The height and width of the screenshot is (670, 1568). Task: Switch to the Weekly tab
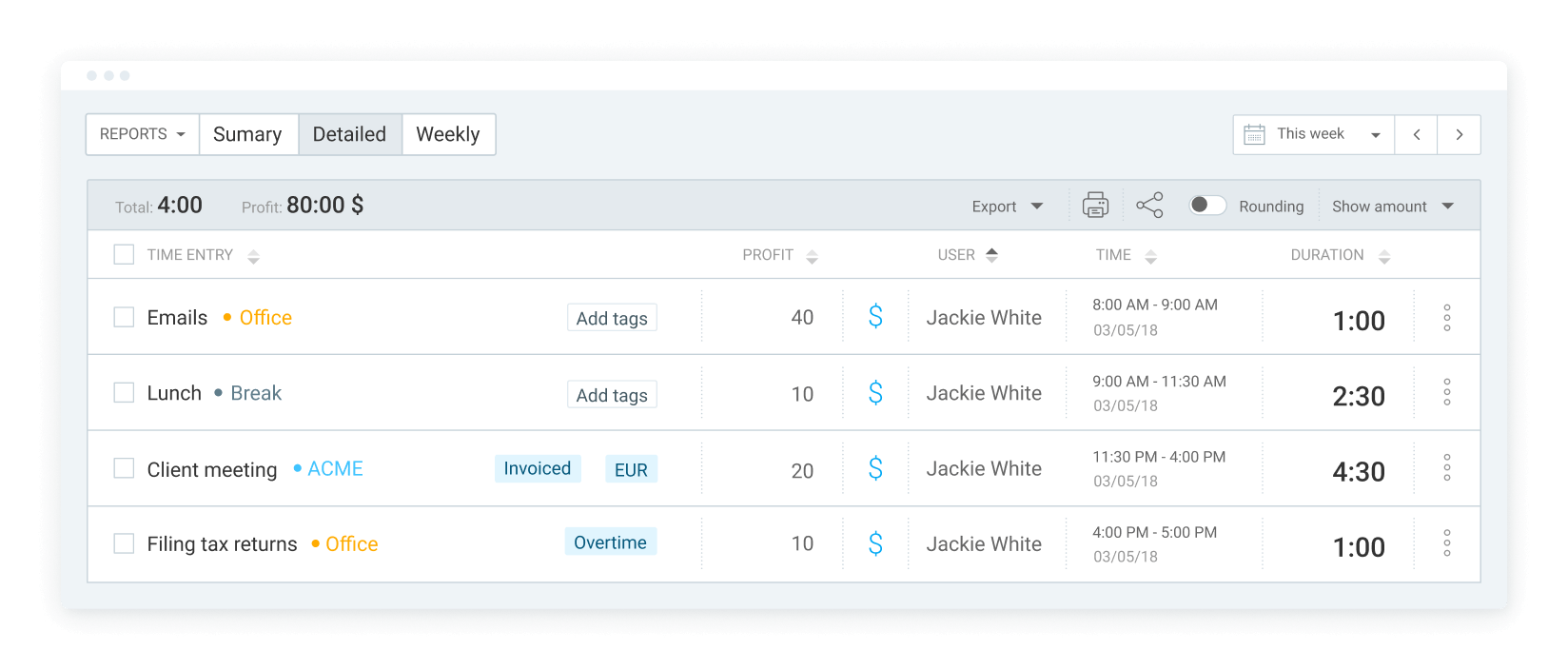448,134
